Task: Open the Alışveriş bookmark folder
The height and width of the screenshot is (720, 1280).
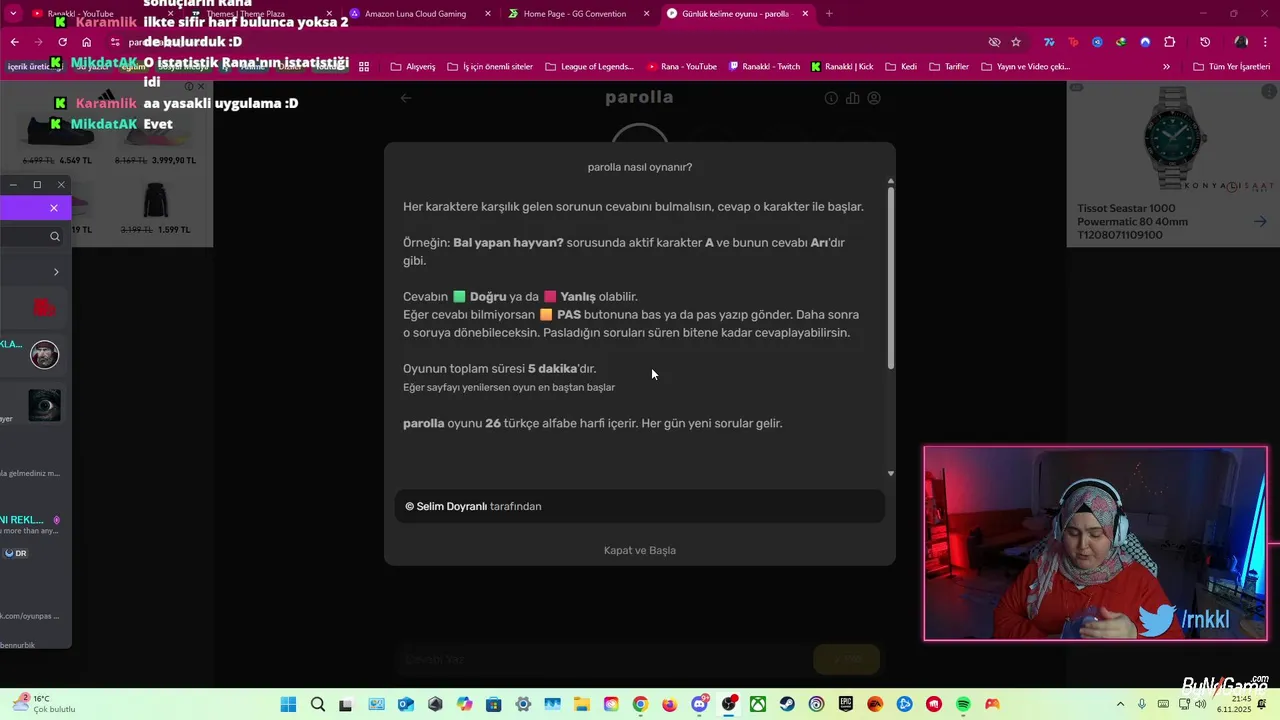Action: (413, 67)
